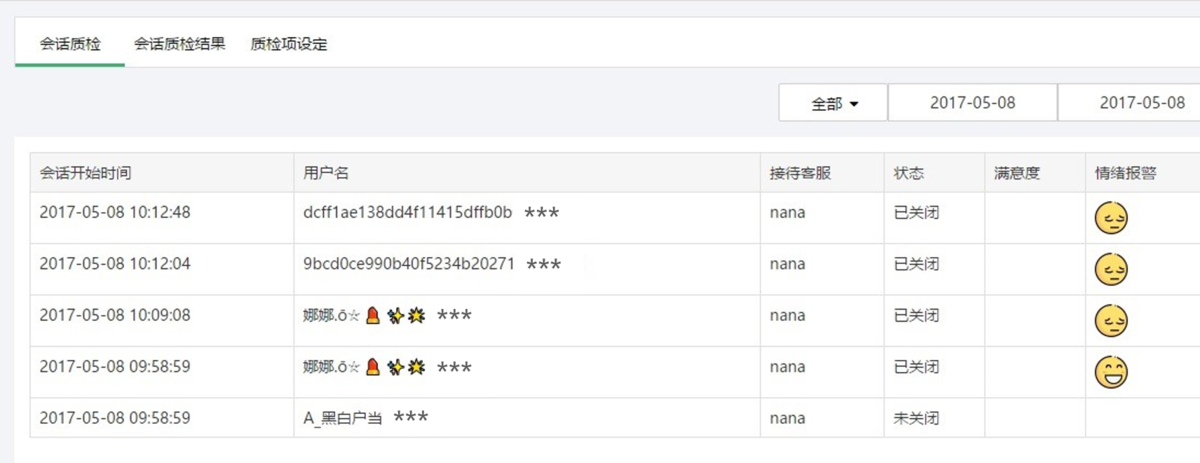Click sad emoji for 10:12:04 session
1200x463 pixels.
click(1111, 269)
